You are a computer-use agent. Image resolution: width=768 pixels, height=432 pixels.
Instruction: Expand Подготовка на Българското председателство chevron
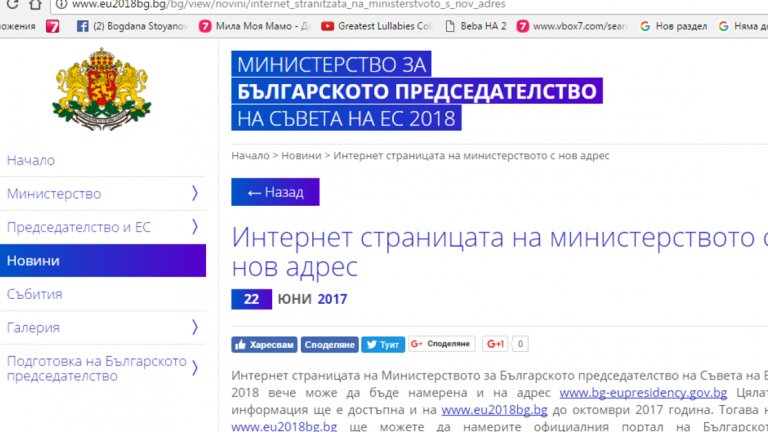[x=195, y=368]
